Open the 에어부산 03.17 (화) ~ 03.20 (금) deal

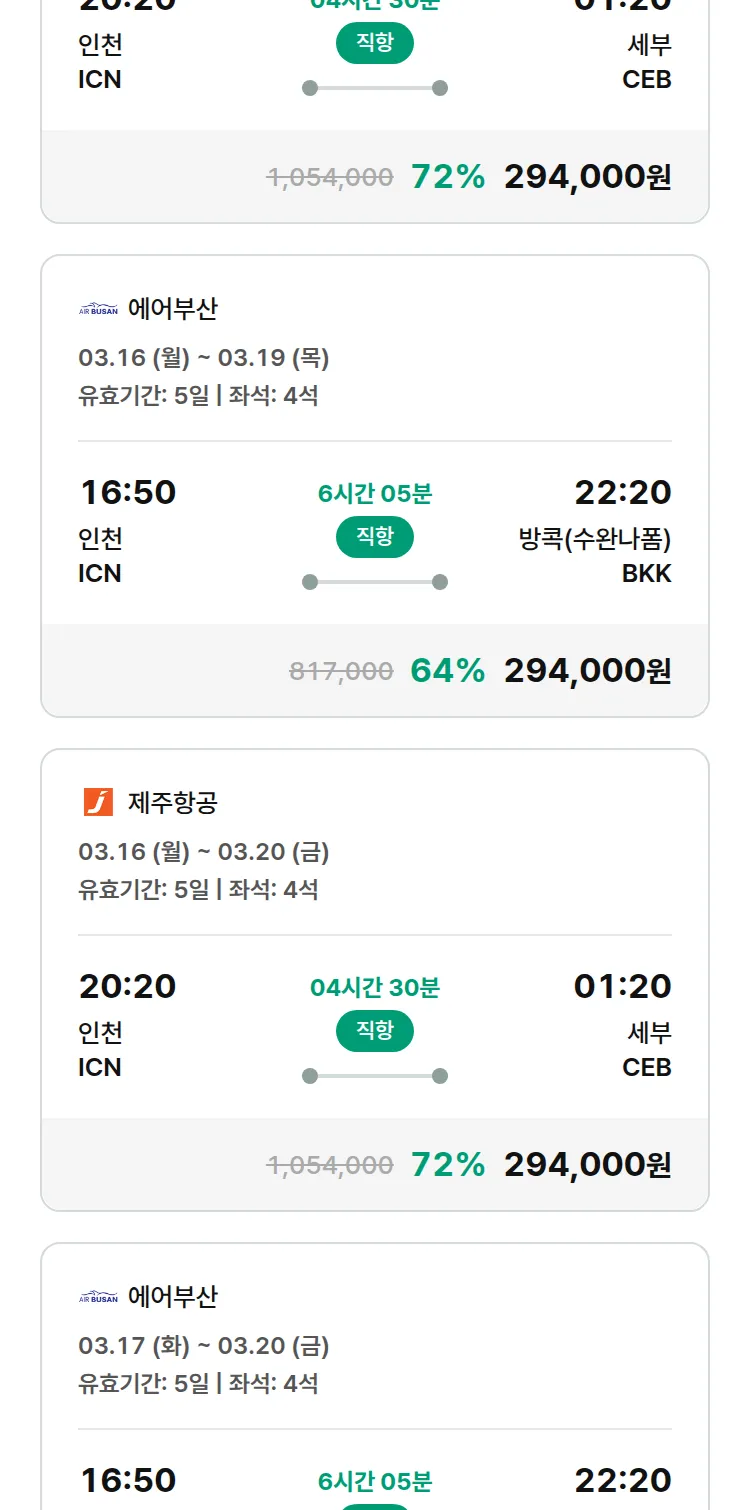tap(204, 1346)
